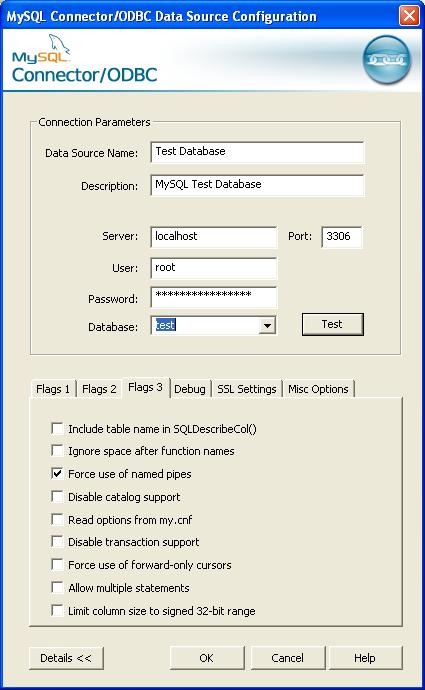Open the Database dropdown arrow
The image size is (425, 690).
pos(267,326)
